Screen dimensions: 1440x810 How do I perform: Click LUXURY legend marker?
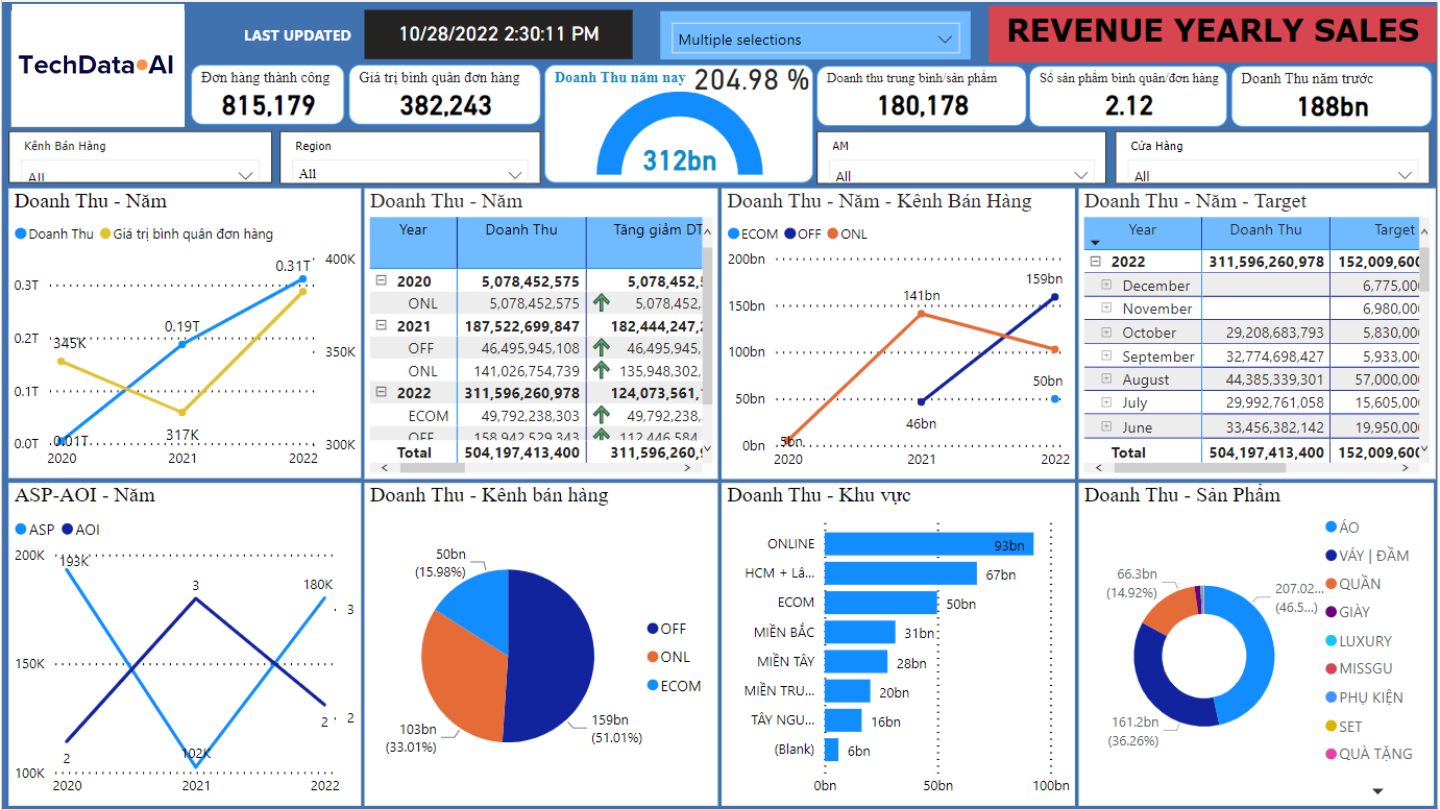1331,641
